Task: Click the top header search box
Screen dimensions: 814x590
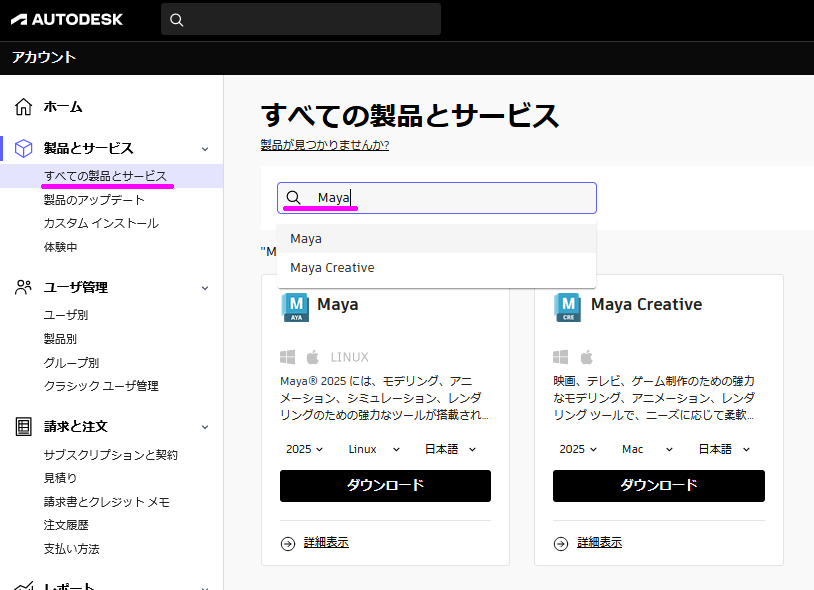Action: [301, 20]
